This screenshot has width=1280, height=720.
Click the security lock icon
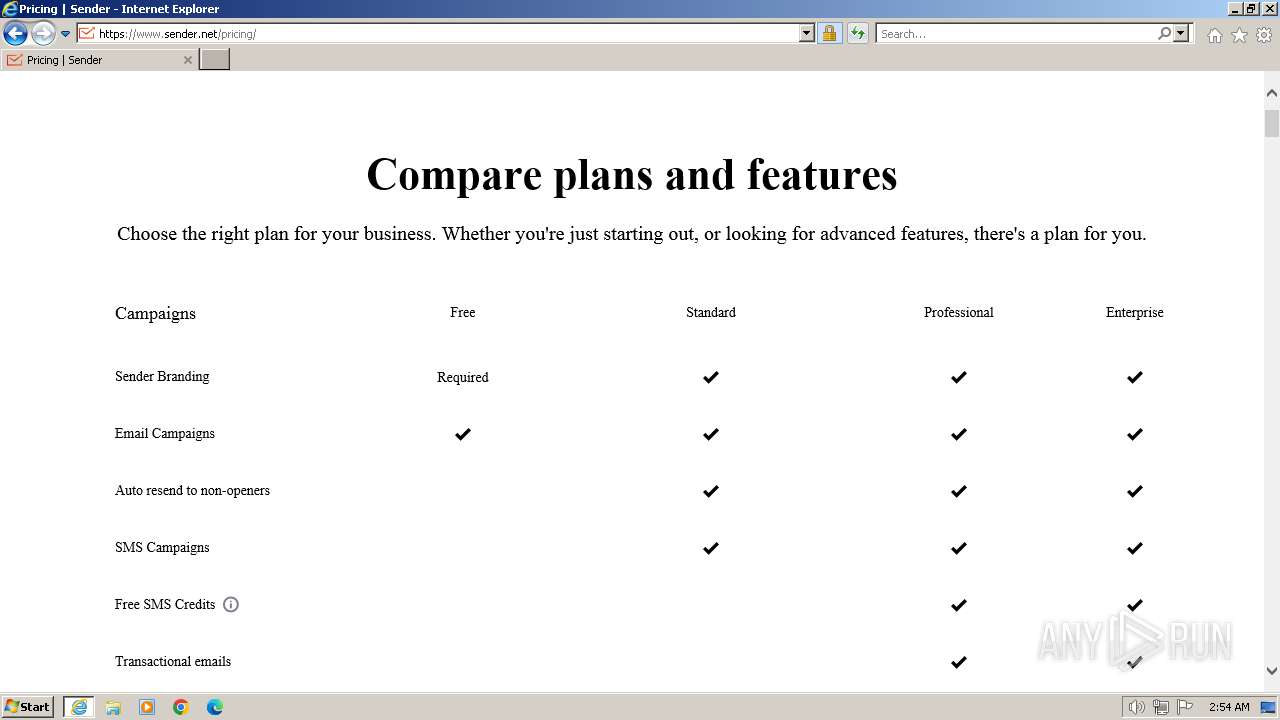tap(829, 33)
